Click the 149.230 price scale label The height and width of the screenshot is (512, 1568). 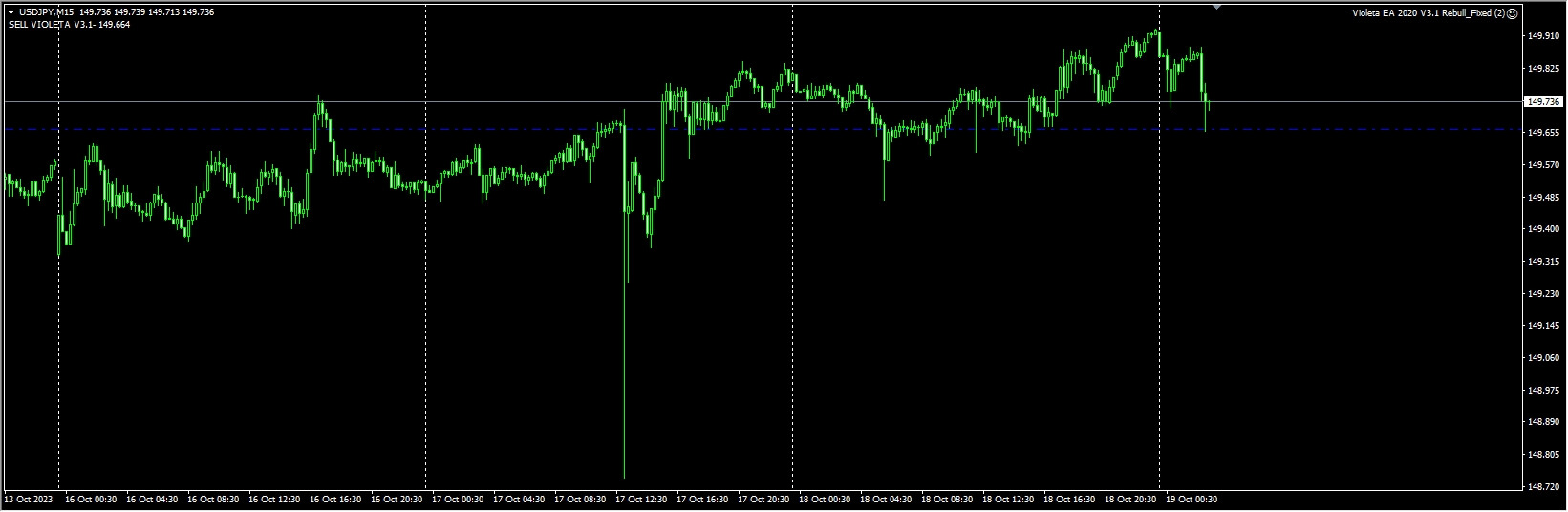[x=1544, y=294]
